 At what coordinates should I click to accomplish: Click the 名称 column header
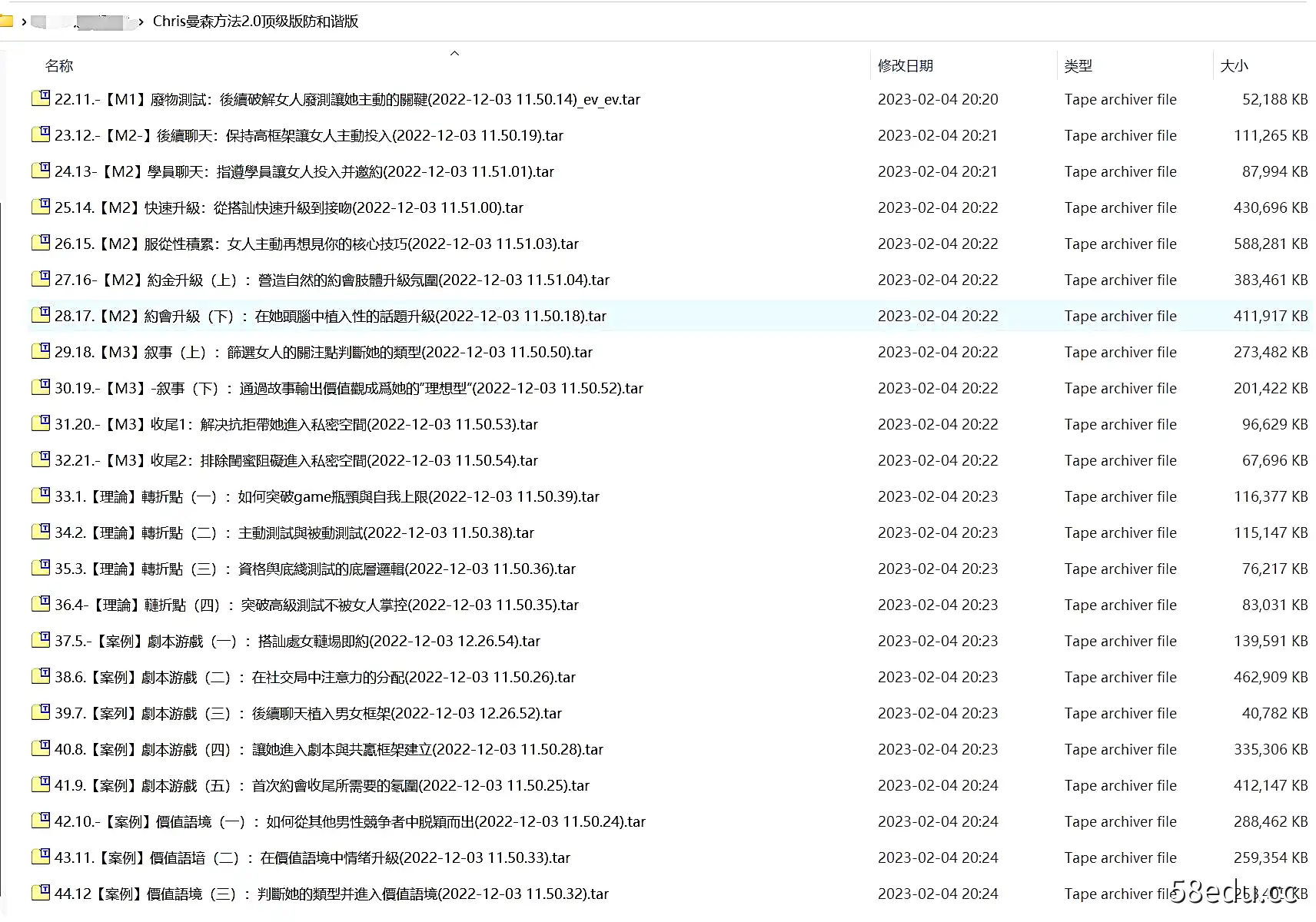pyautogui.click(x=59, y=65)
